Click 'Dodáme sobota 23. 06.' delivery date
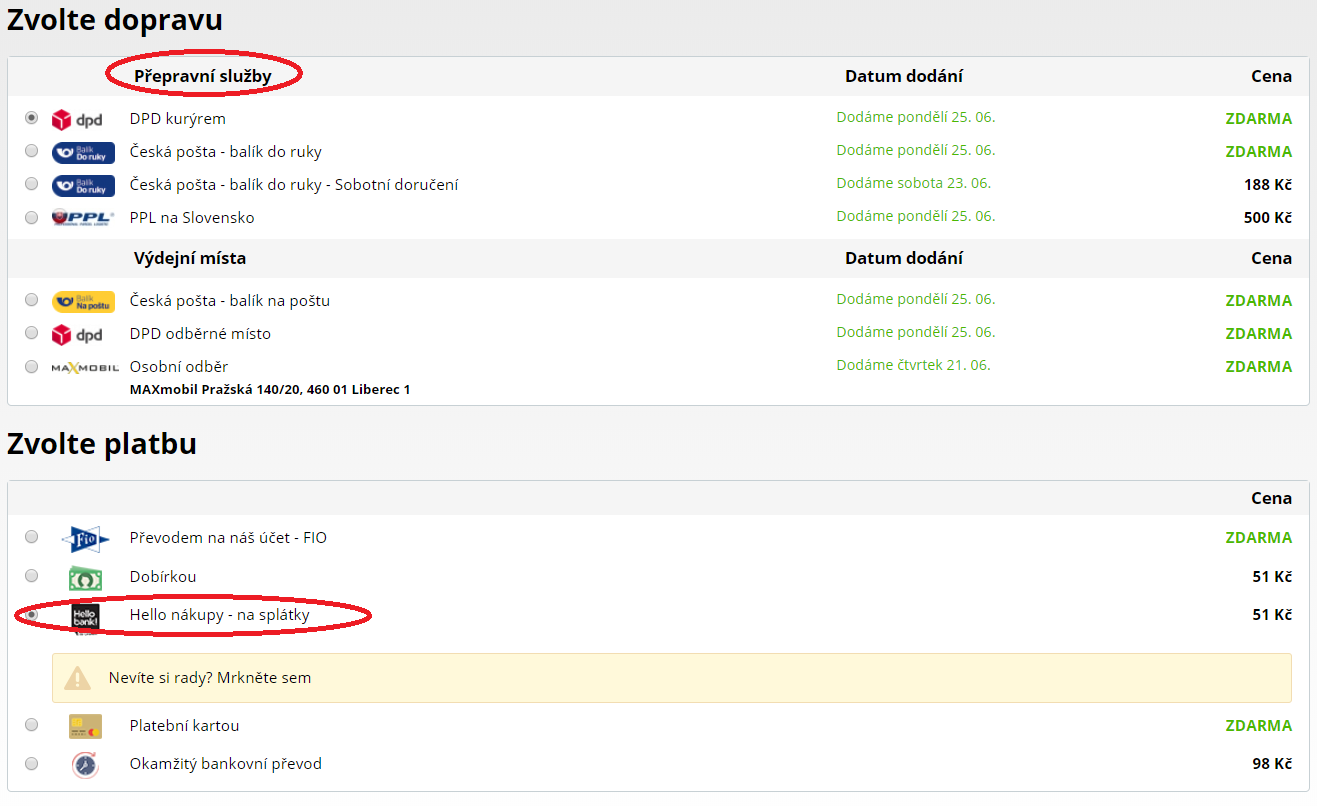Image resolution: width=1317 pixels, height=806 pixels. [914, 183]
